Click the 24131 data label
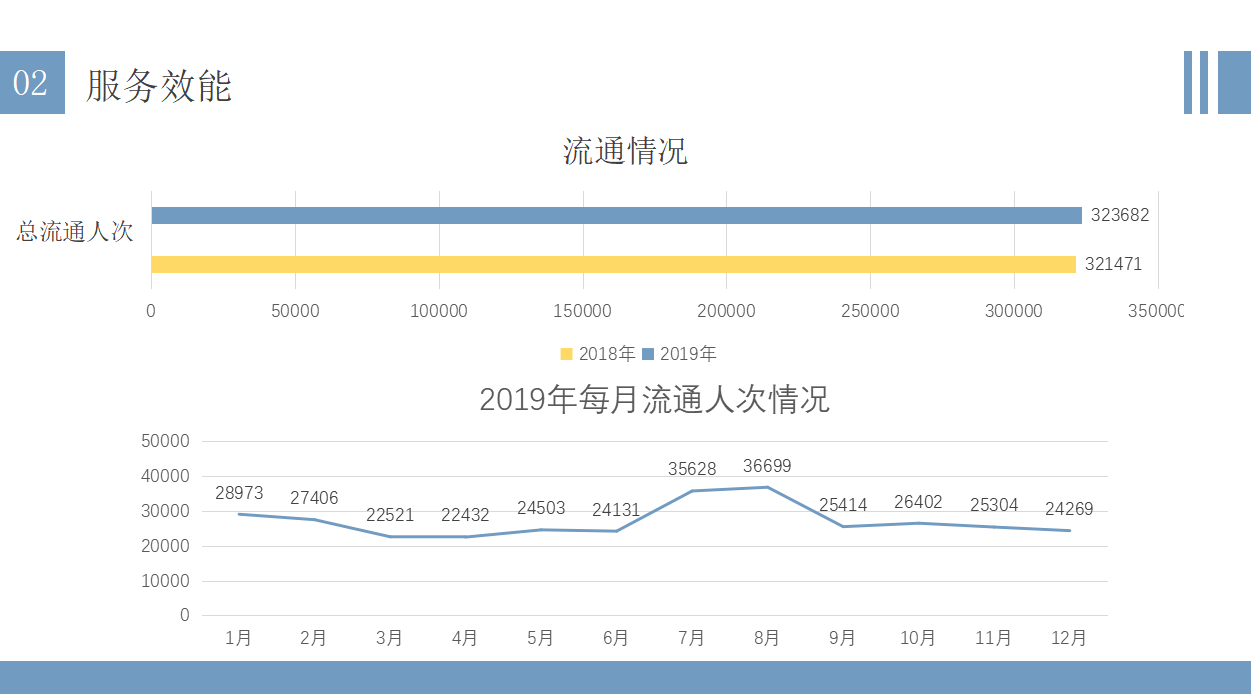This screenshot has width=1251, height=694. coord(616,510)
